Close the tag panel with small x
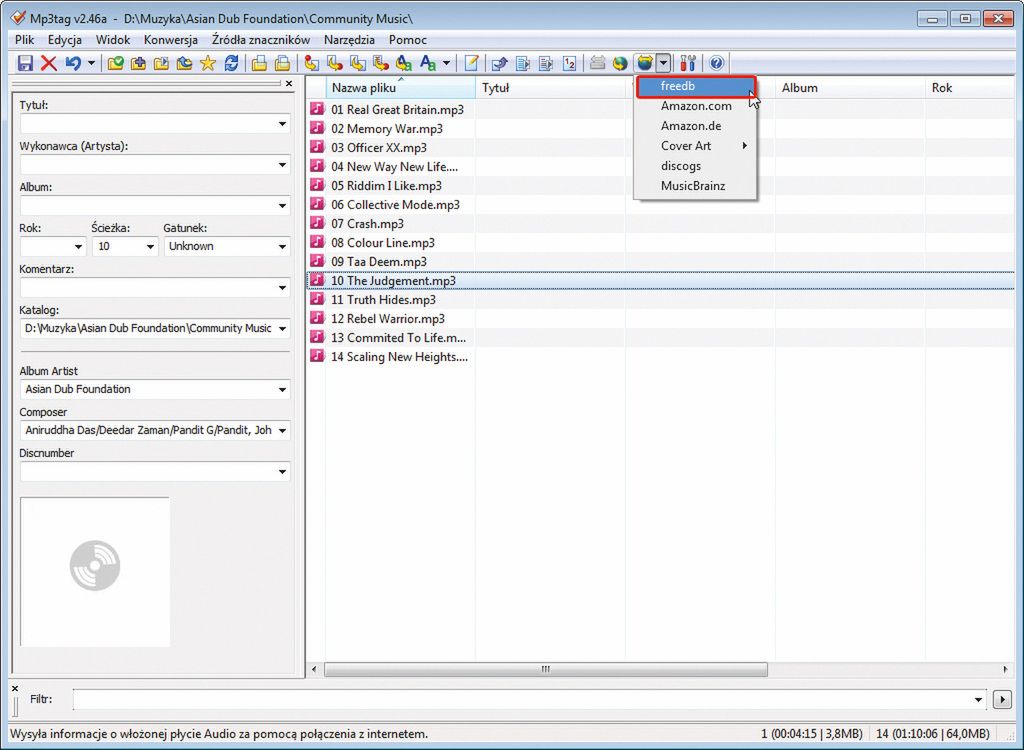Viewport: 1024px width, 750px height. click(289, 84)
